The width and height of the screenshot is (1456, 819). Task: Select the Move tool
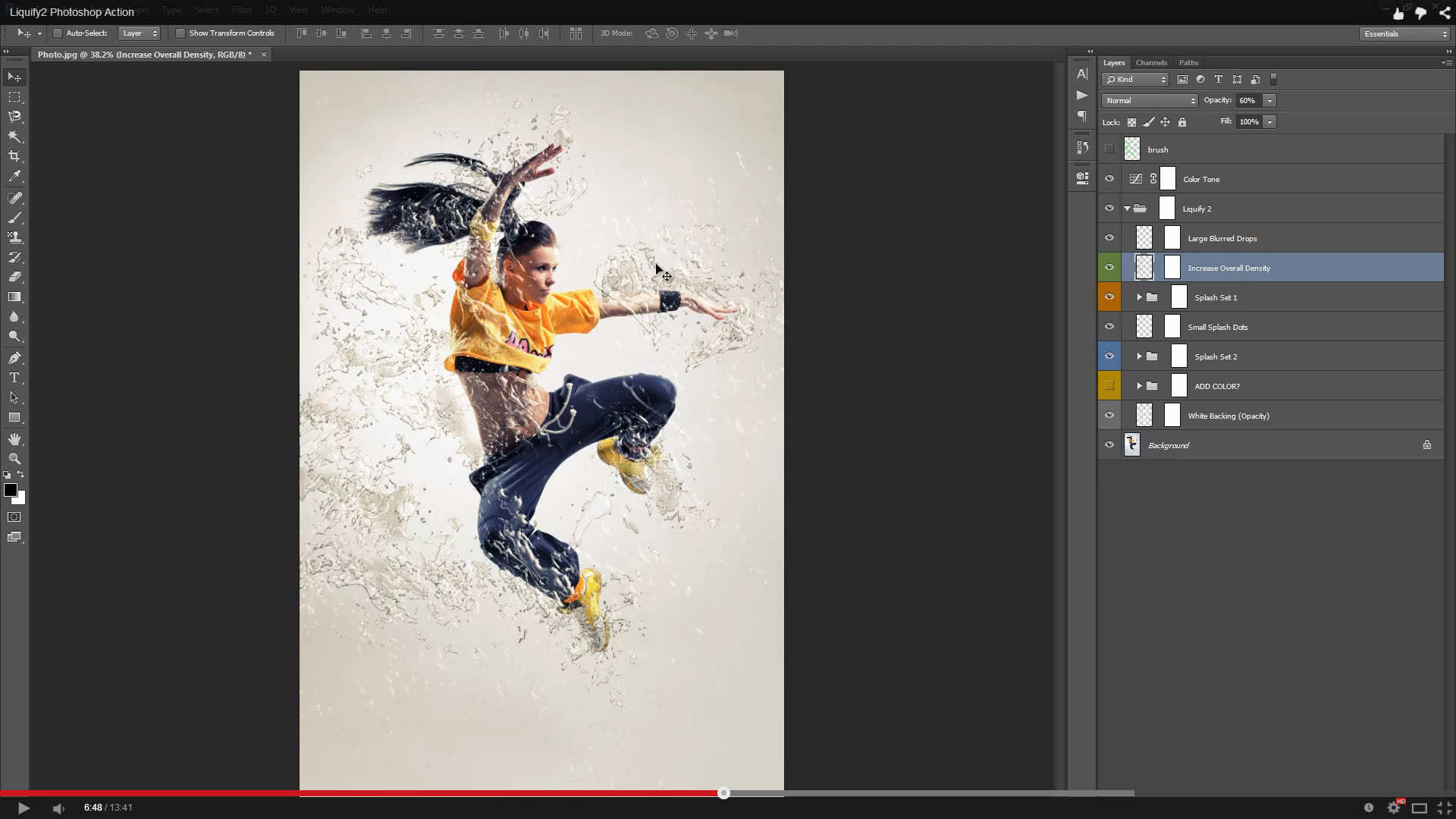[14, 77]
